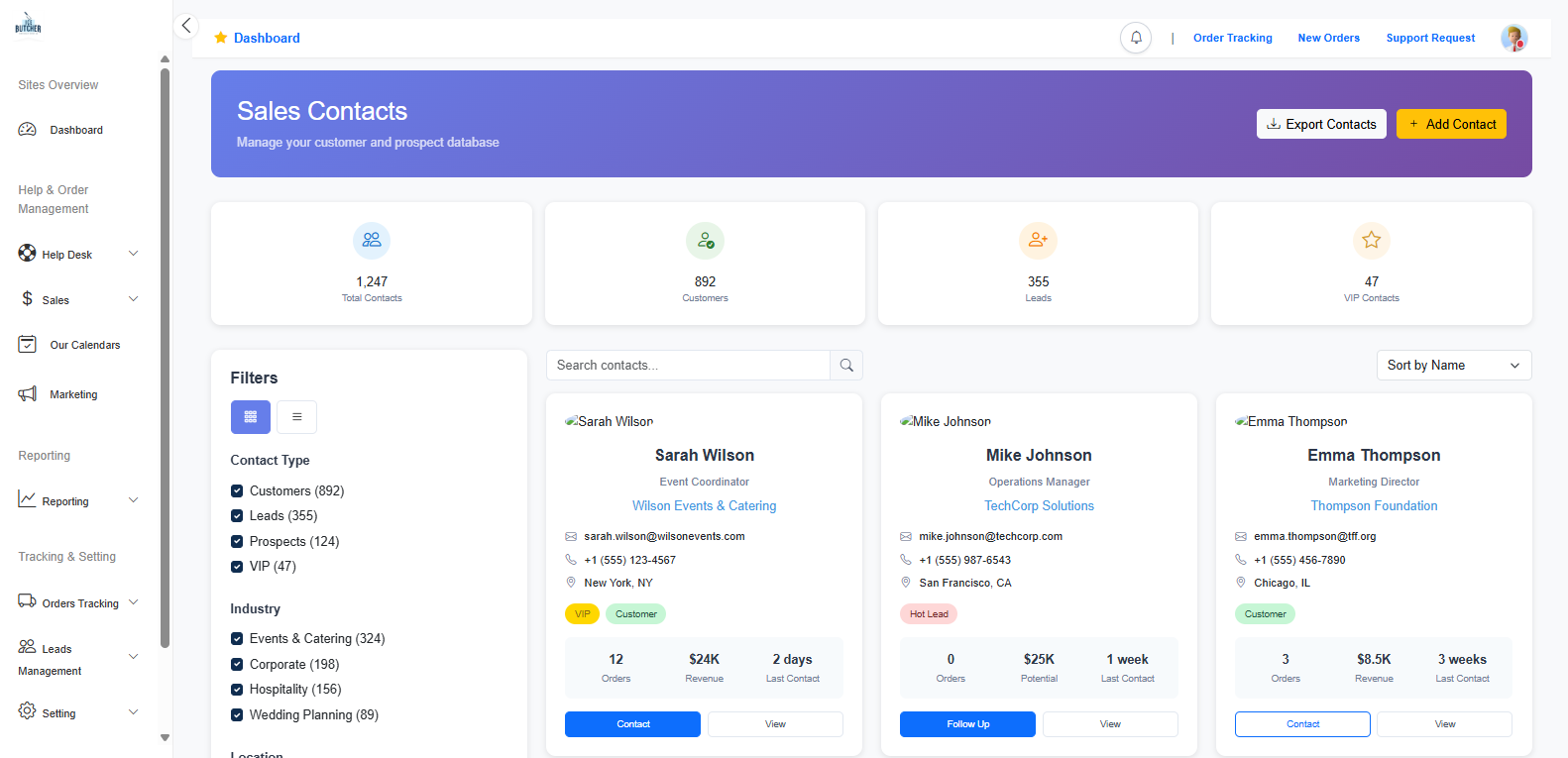Click View on Sarah Wilson's card
The width and height of the screenshot is (1568, 758).
pyautogui.click(x=775, y=724)
